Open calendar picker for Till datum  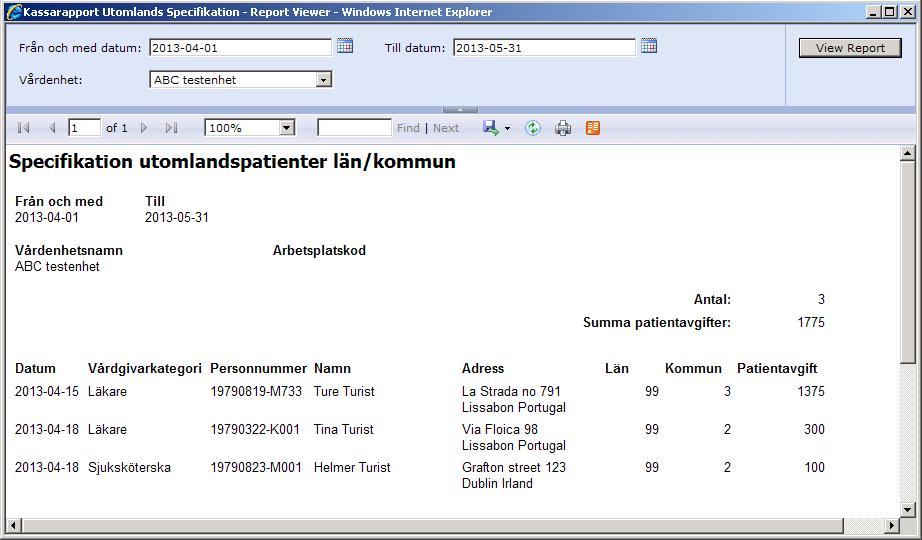click(x=649, y=46)
